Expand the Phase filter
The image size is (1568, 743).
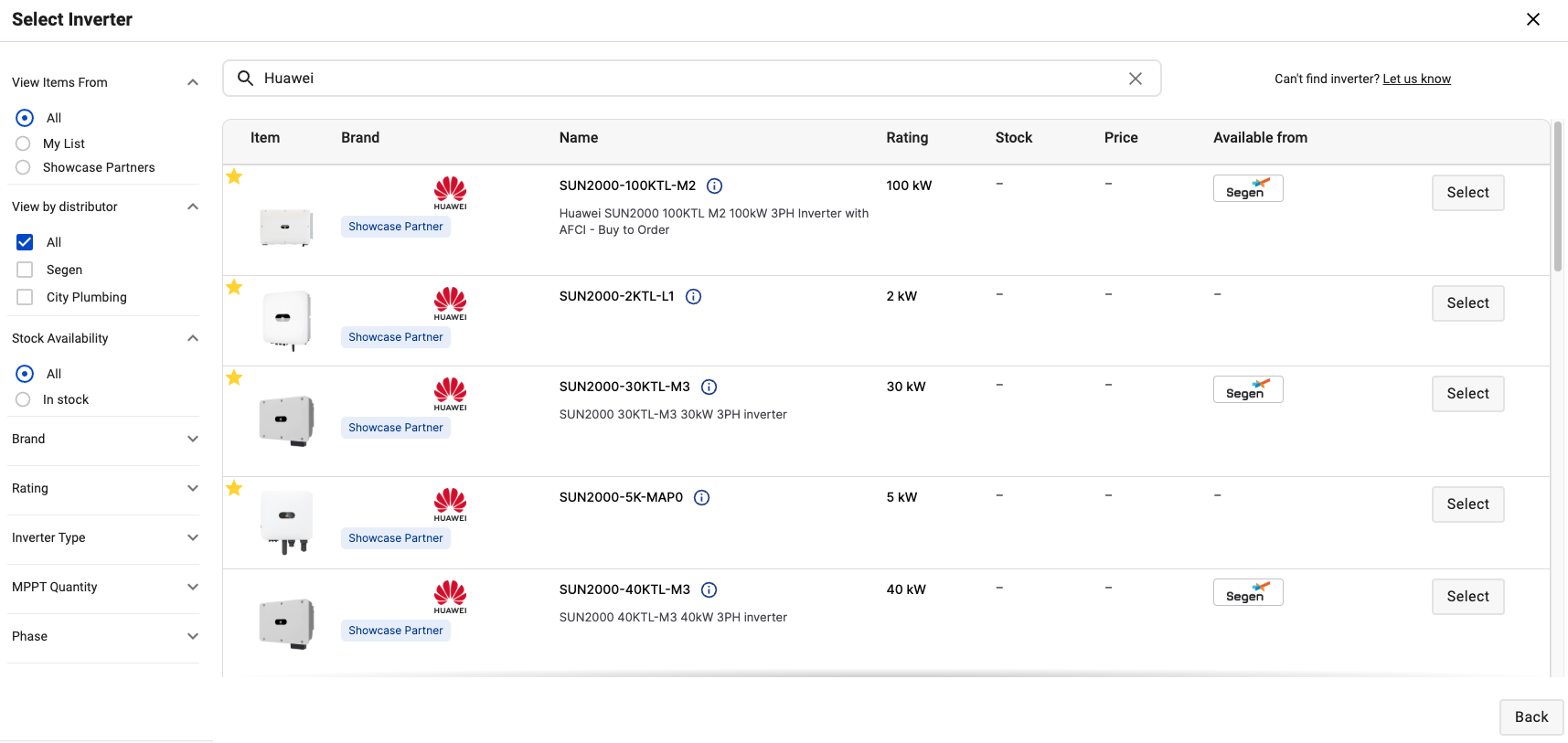pyautogui.click(x=193, y=636)
